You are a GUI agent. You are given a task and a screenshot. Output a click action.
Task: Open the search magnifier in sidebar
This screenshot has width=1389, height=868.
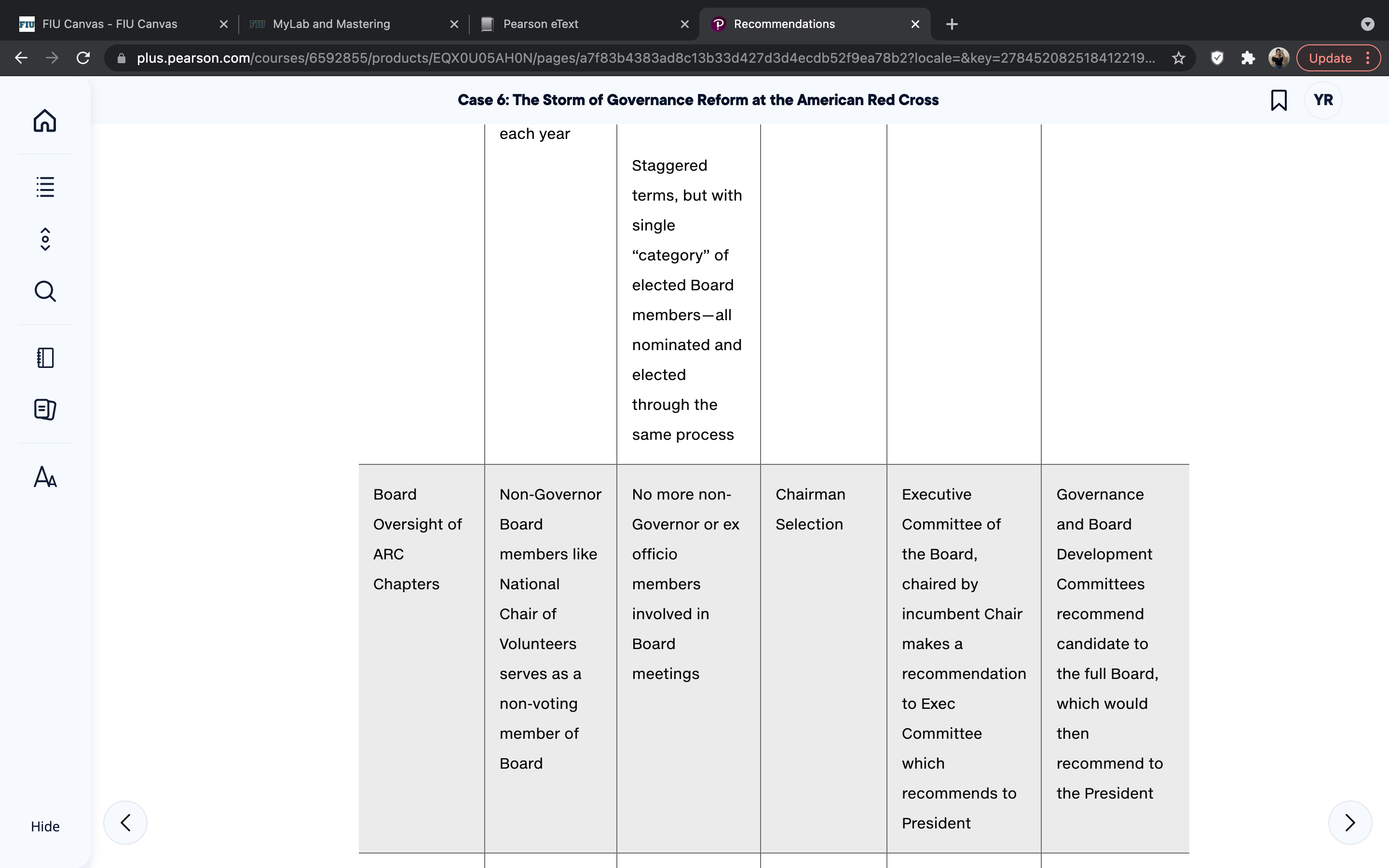pyautogui.click(x=45, y=291)
